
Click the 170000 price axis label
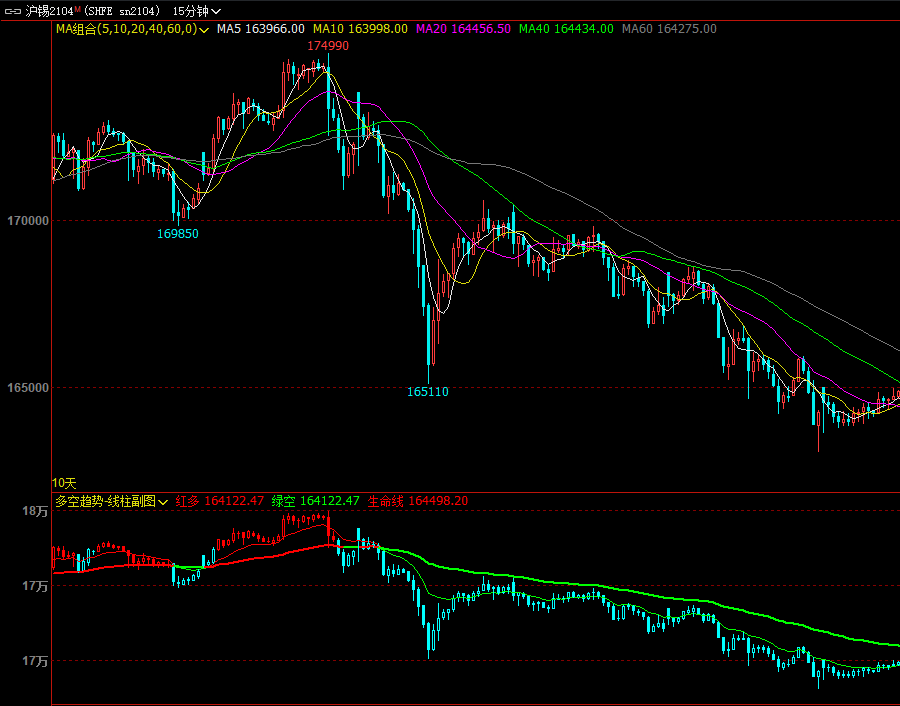pyautogui.click(x=28, y=221)
